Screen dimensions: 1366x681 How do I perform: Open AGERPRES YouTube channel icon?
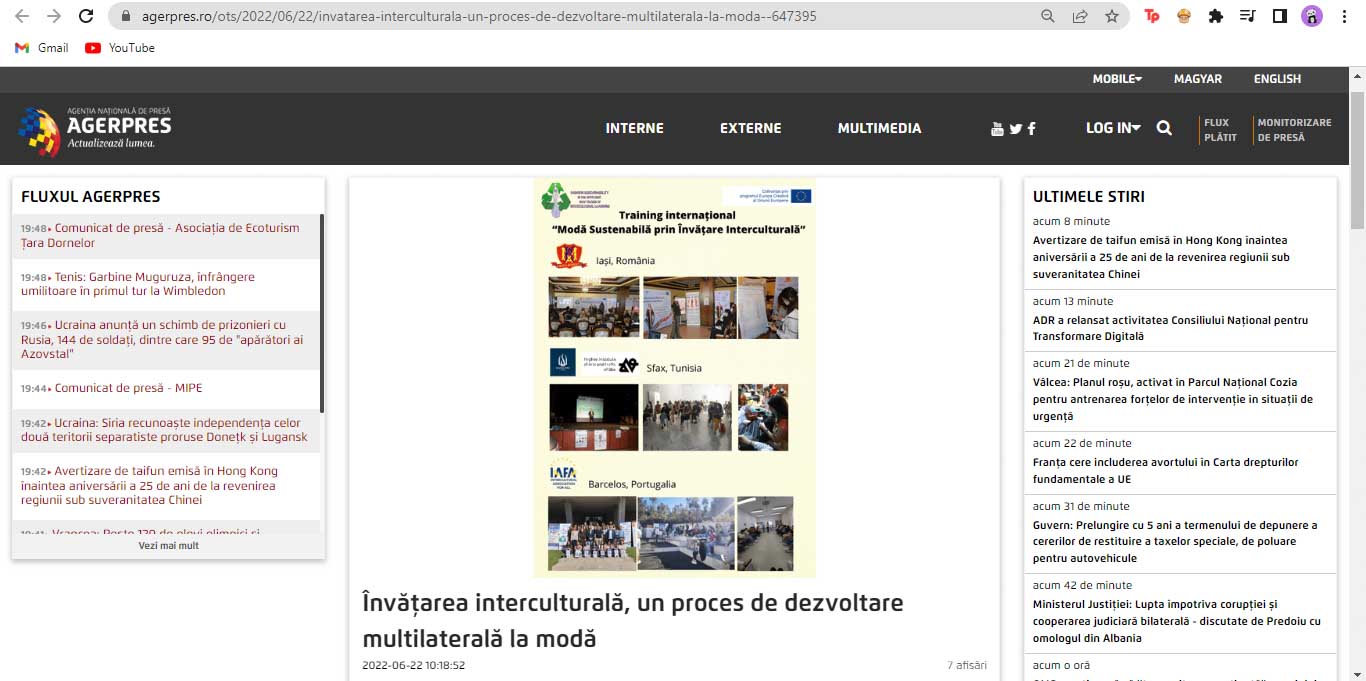pos(997,129)
